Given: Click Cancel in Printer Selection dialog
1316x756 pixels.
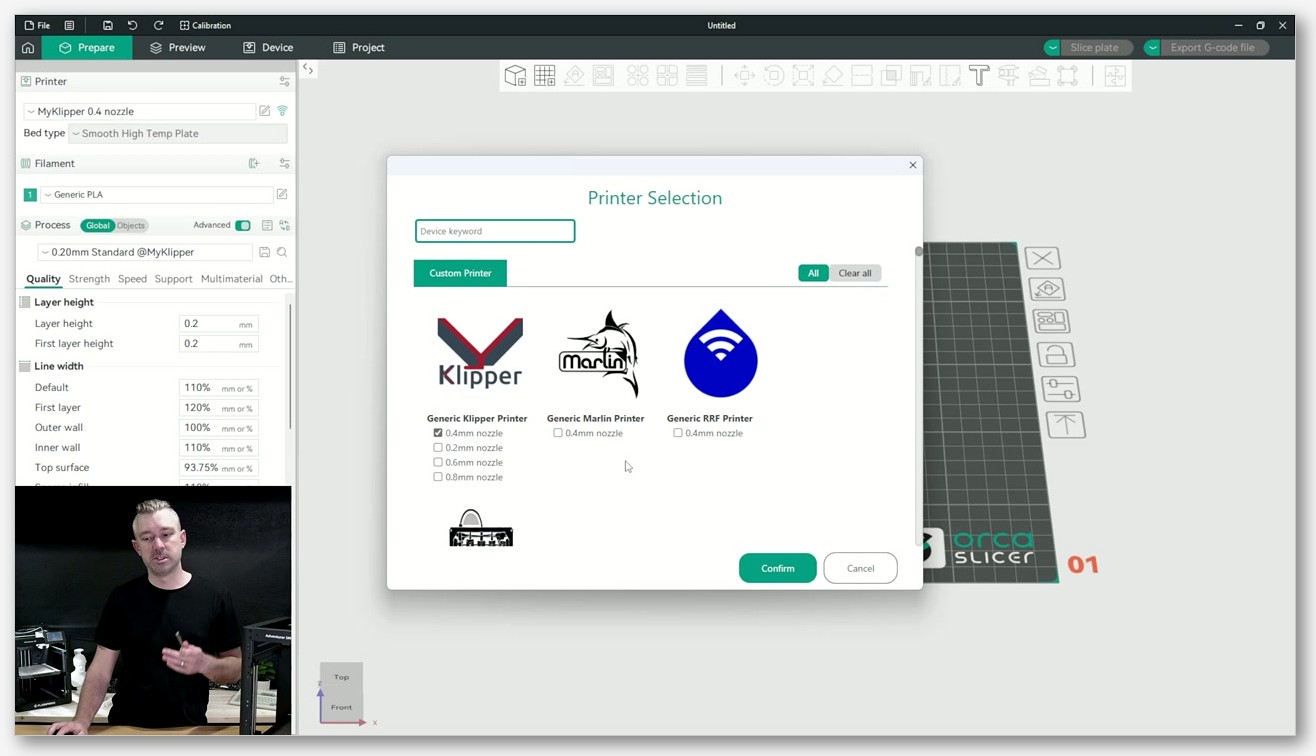Looking at the screenshot, I should [860, 568].
